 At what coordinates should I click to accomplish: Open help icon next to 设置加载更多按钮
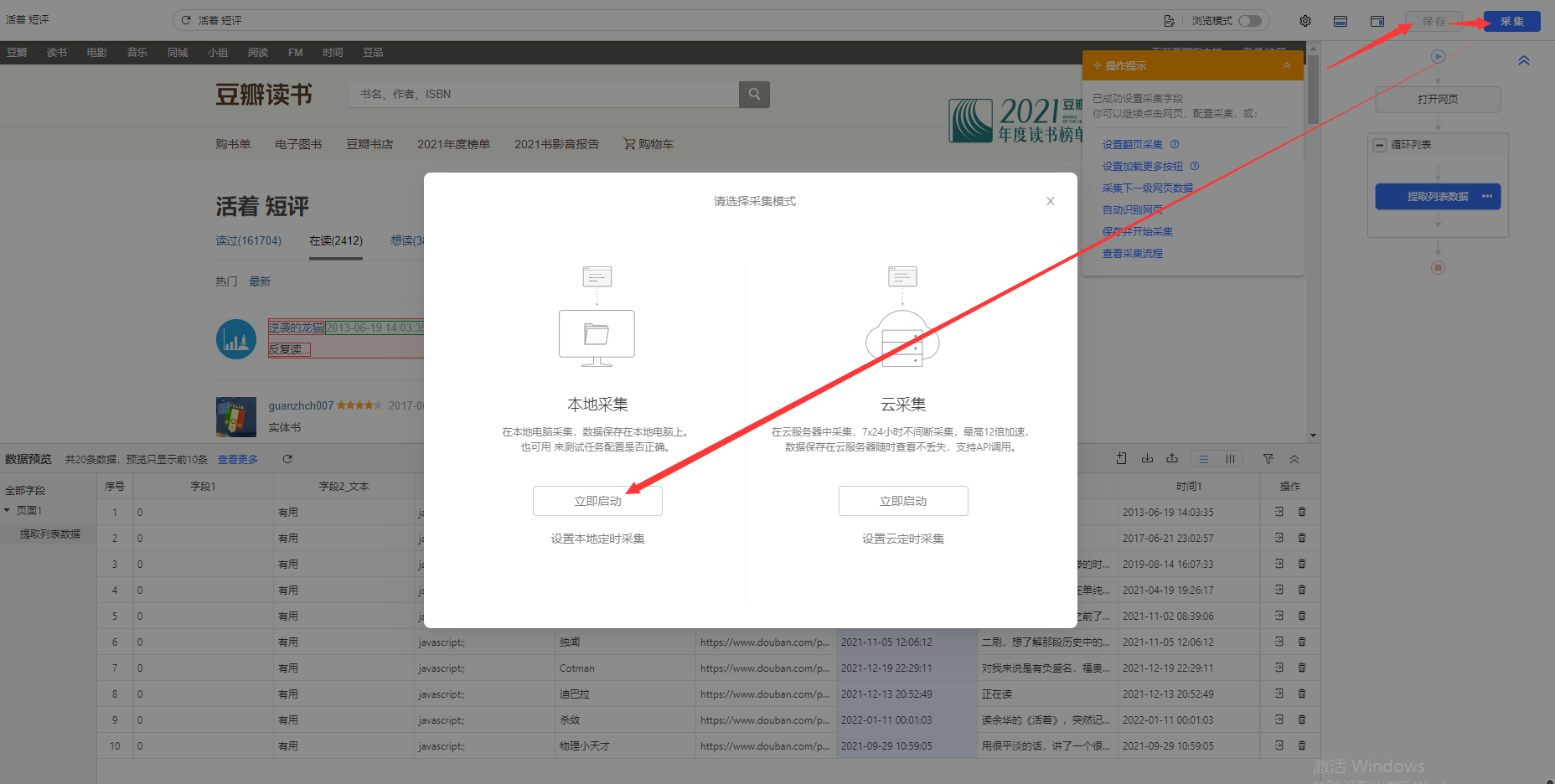click(x=1195, y=166)
